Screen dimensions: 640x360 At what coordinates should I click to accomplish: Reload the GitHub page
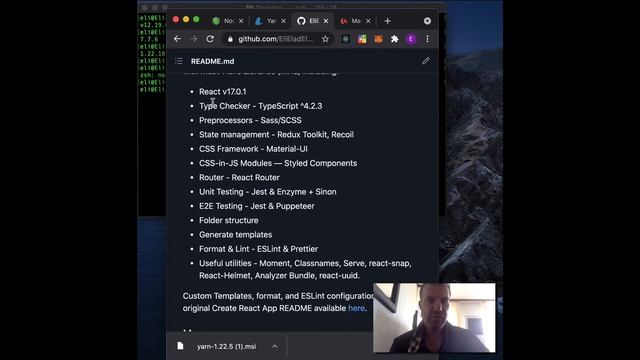(x=210, y=39)
